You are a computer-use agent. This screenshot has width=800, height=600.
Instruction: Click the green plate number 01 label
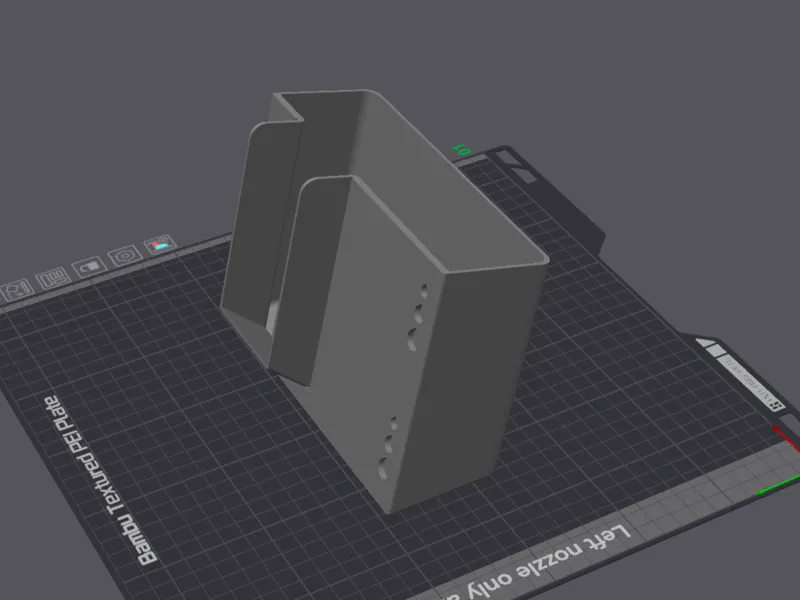click(462, 151)
